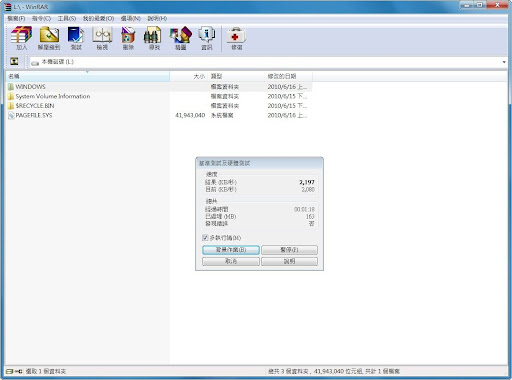Viewport: 512px width, 380px height.
Task: Click the benchmark dialog title bar
Action: tap(259, 163)
